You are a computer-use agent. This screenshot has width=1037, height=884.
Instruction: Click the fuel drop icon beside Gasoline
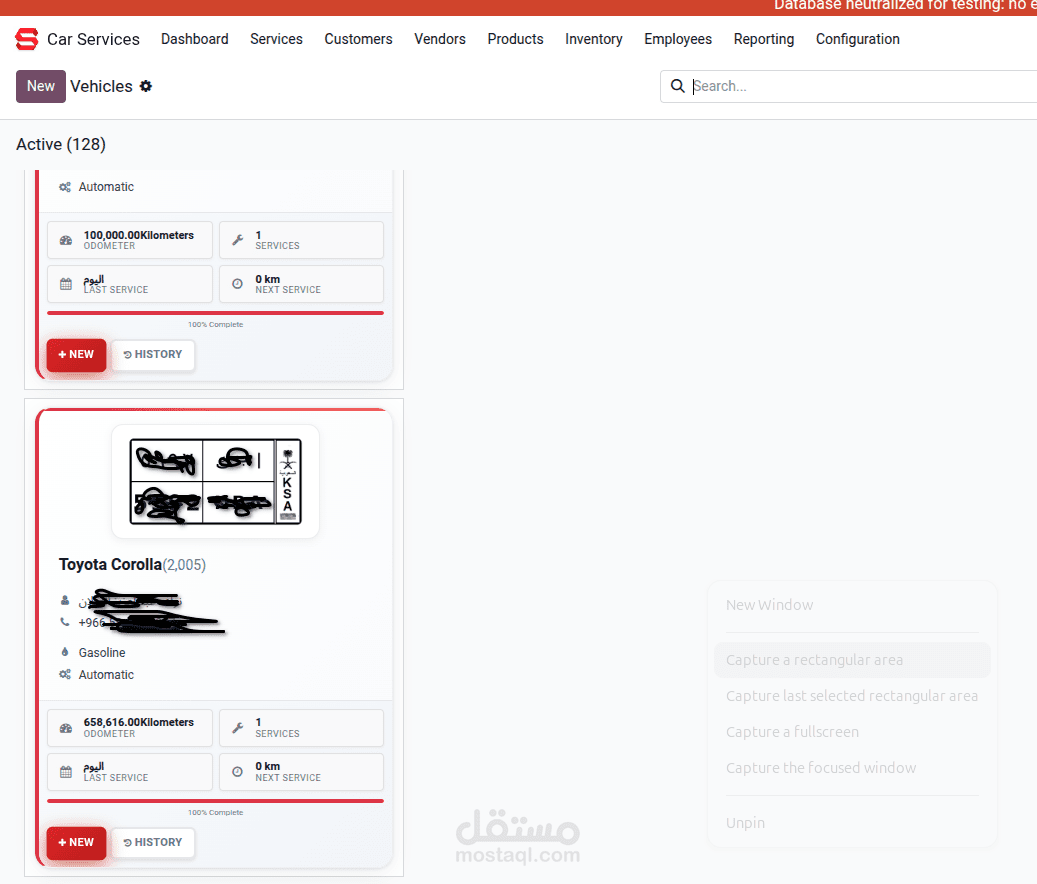65,652
